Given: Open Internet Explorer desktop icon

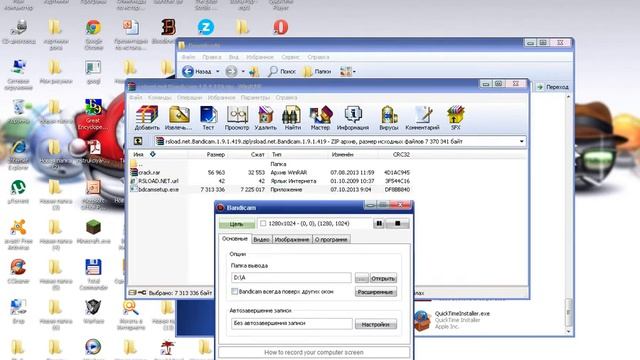Looking at the screenshot, I should [18, 154].
